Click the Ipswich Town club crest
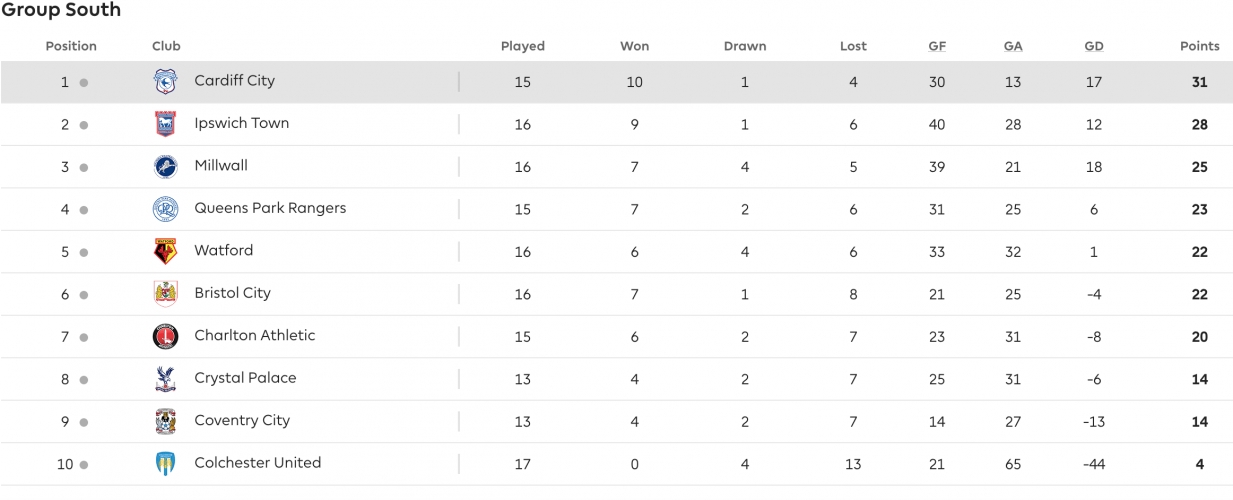Image resolution: width=1233 pixels, height=500 pixels. click(x=165, y=124)
